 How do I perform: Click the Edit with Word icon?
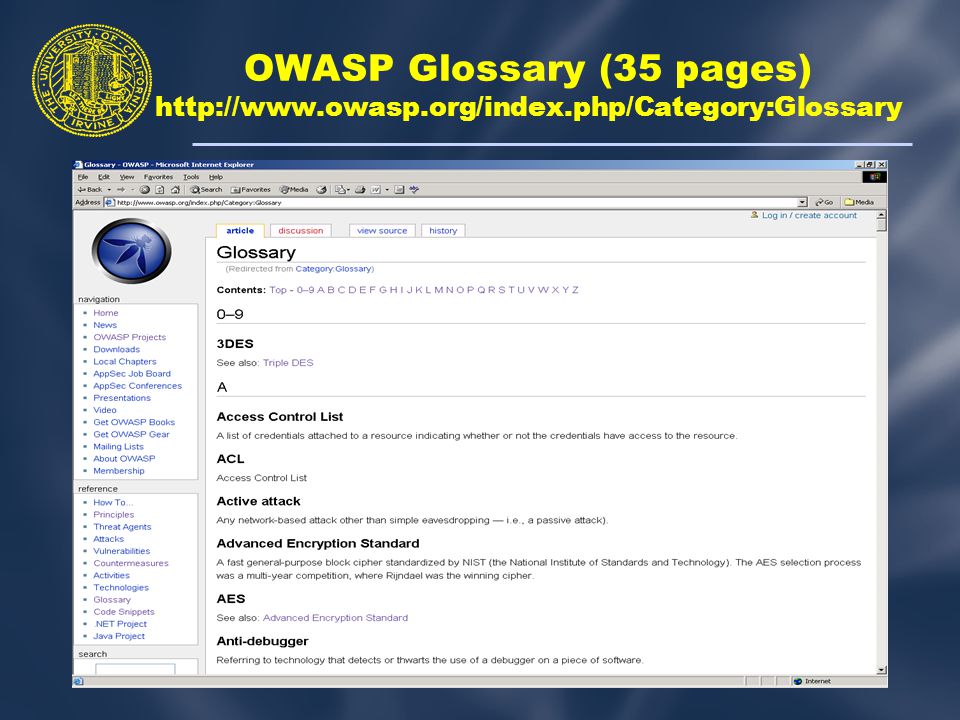(375, 189)
